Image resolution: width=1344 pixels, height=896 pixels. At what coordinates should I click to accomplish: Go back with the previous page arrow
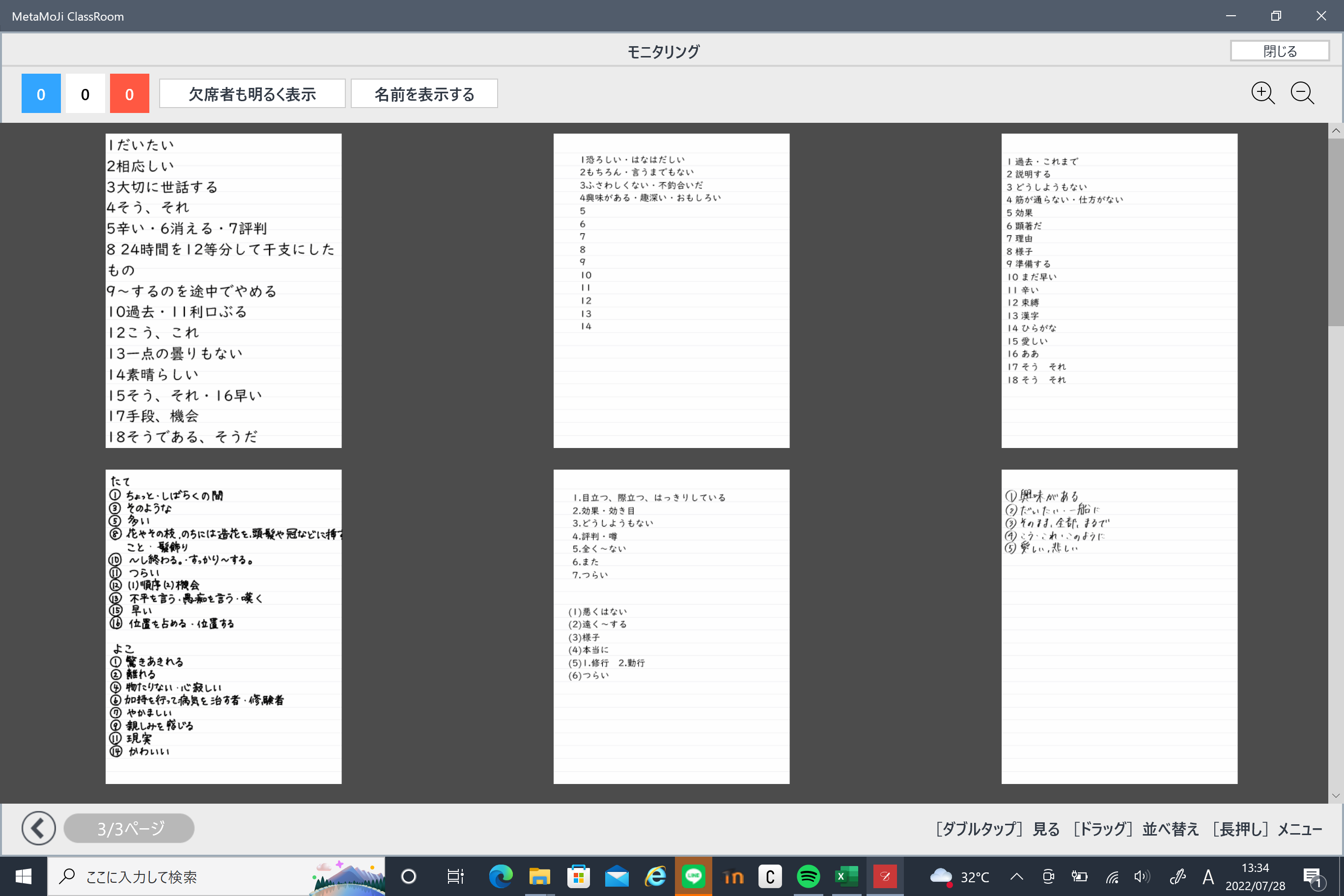(x=38, y=828)
